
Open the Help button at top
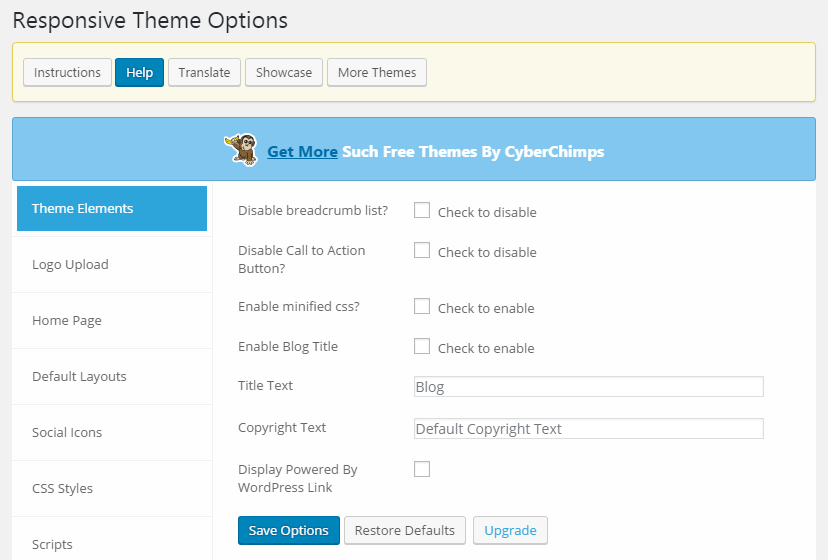pos(139,72)
